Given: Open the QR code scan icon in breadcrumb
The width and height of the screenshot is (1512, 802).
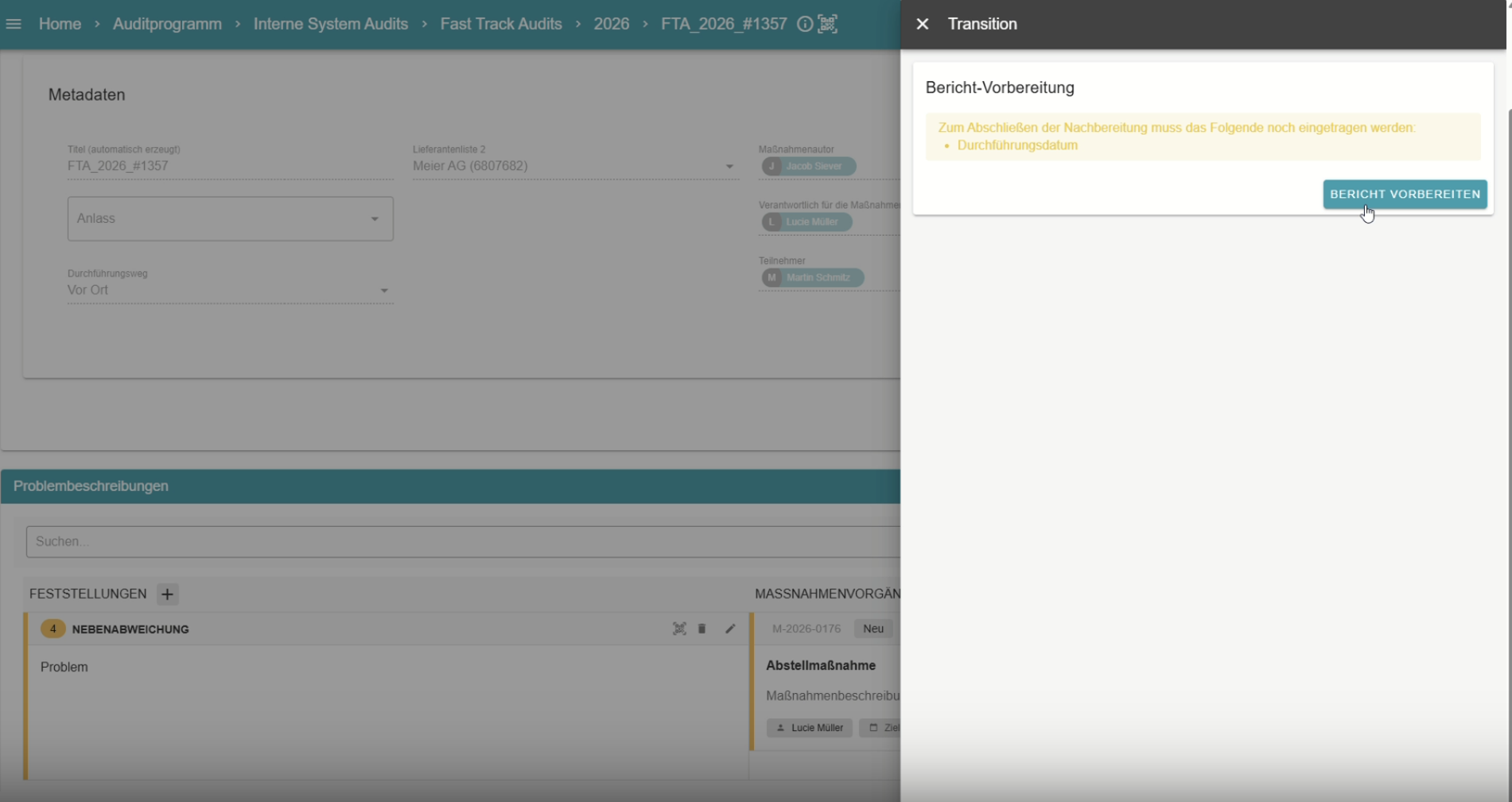Looking at the screenshot, I should [x=828, y=24].
